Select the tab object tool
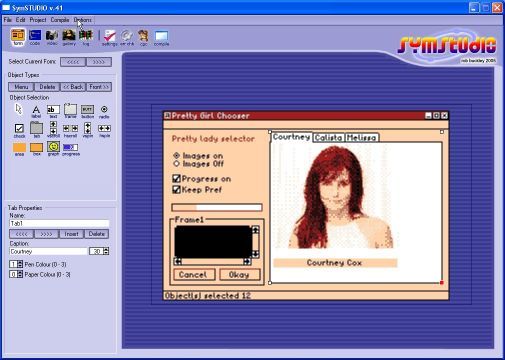This screenshot has height=360, width=505. coord(36,130)
